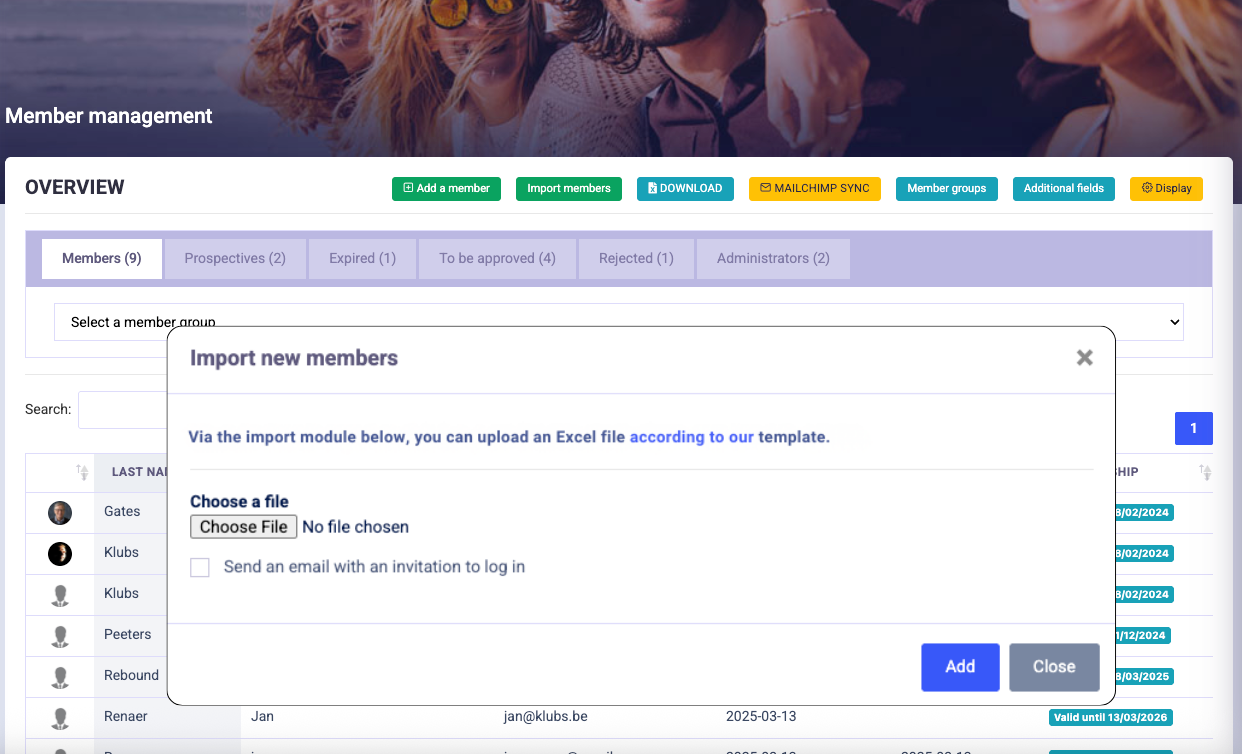
Task: Click the DOWNLOAD button
Action: [x=685, y=188]
